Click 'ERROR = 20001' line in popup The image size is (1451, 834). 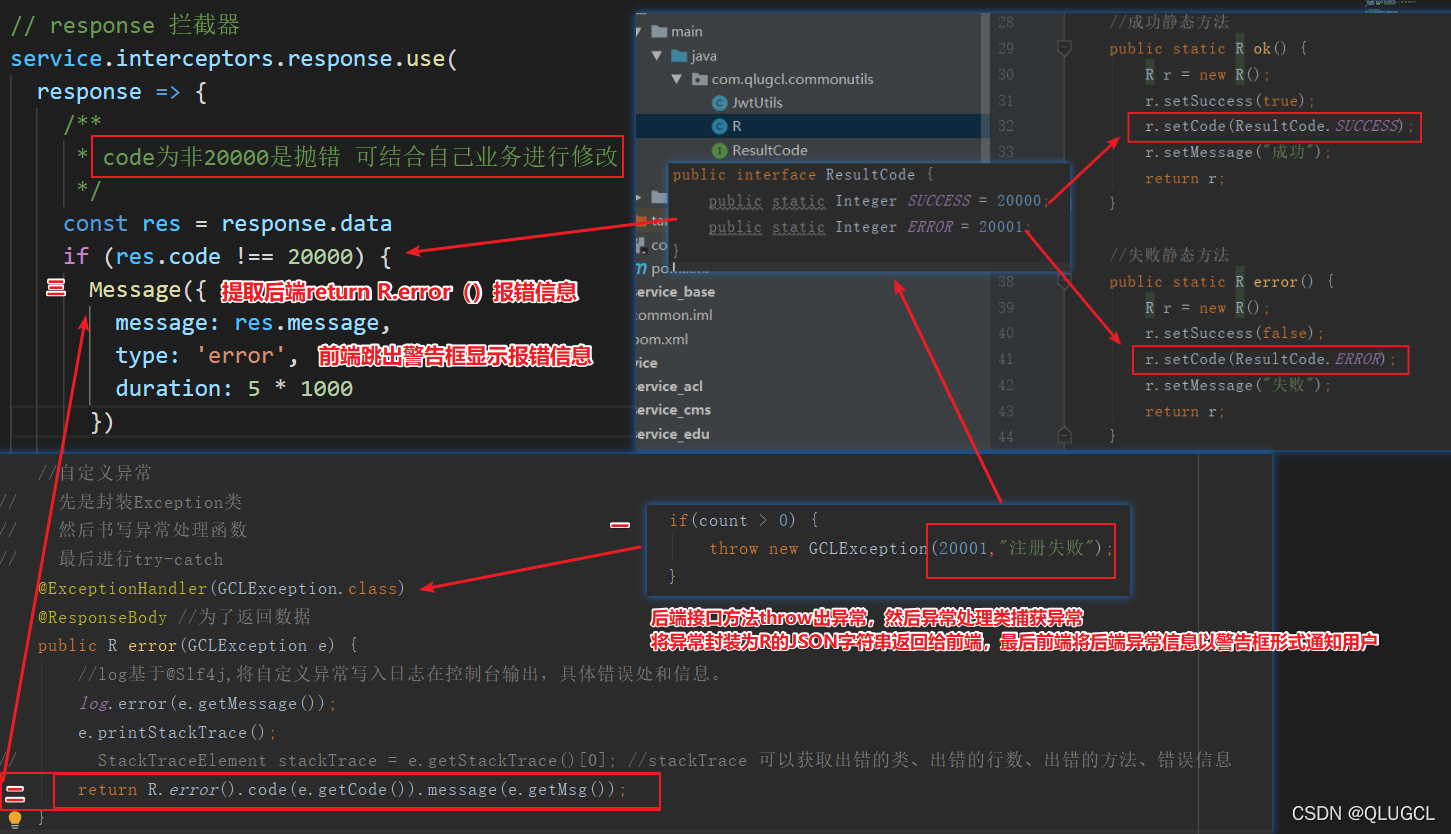point(868,227)
